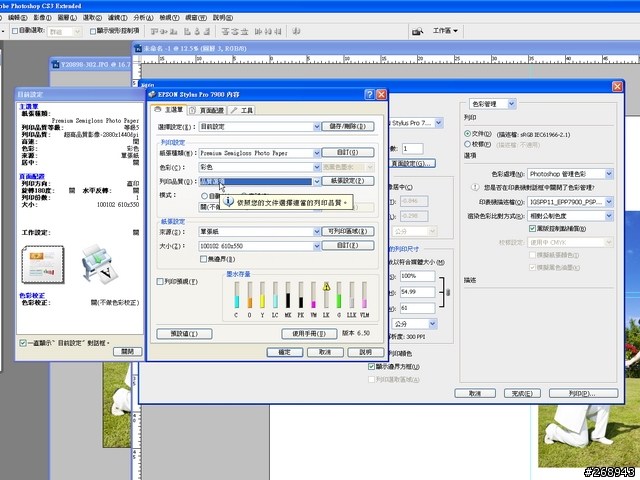Click the Align top edges icon
This screenshot has height=480, width=640.
click(x=154, y=31)
